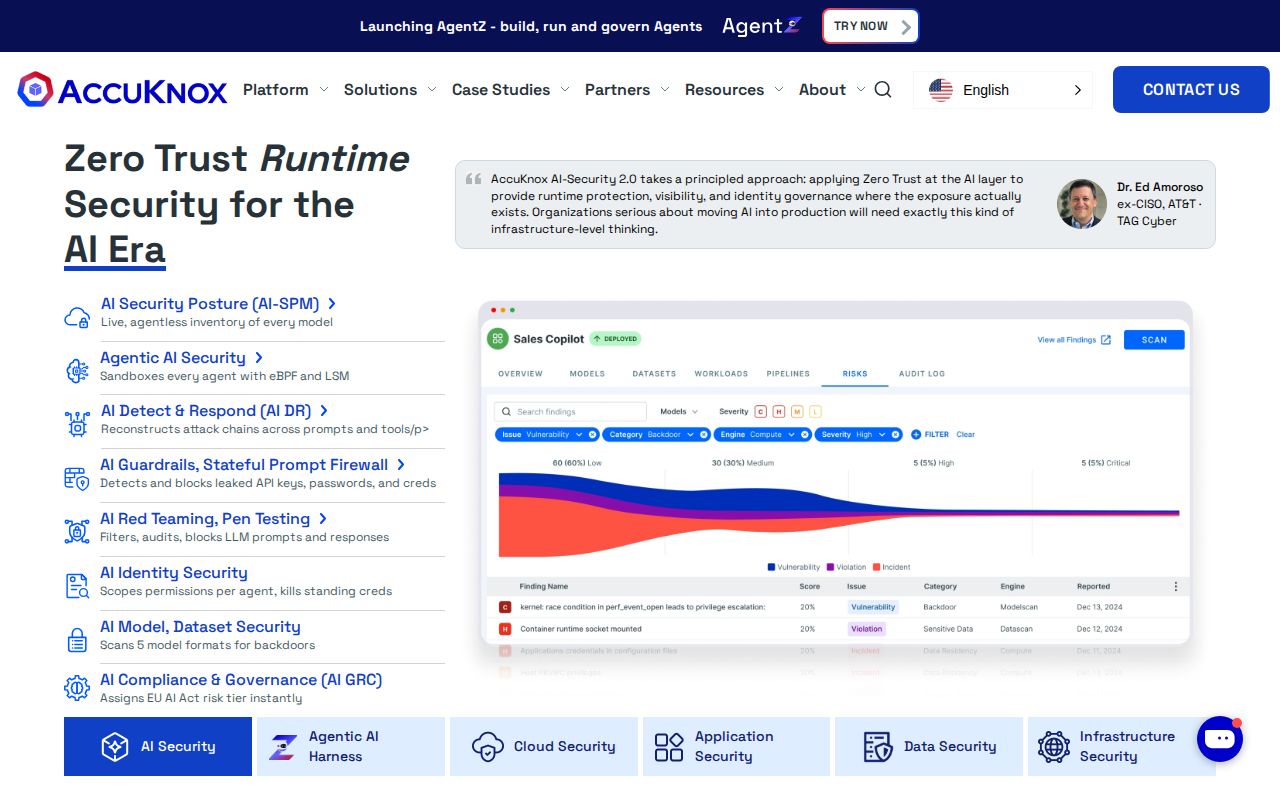Screen dimensions: 1280x800
Task: Click the AgentZ logo in banner
Action: [762, 26]
